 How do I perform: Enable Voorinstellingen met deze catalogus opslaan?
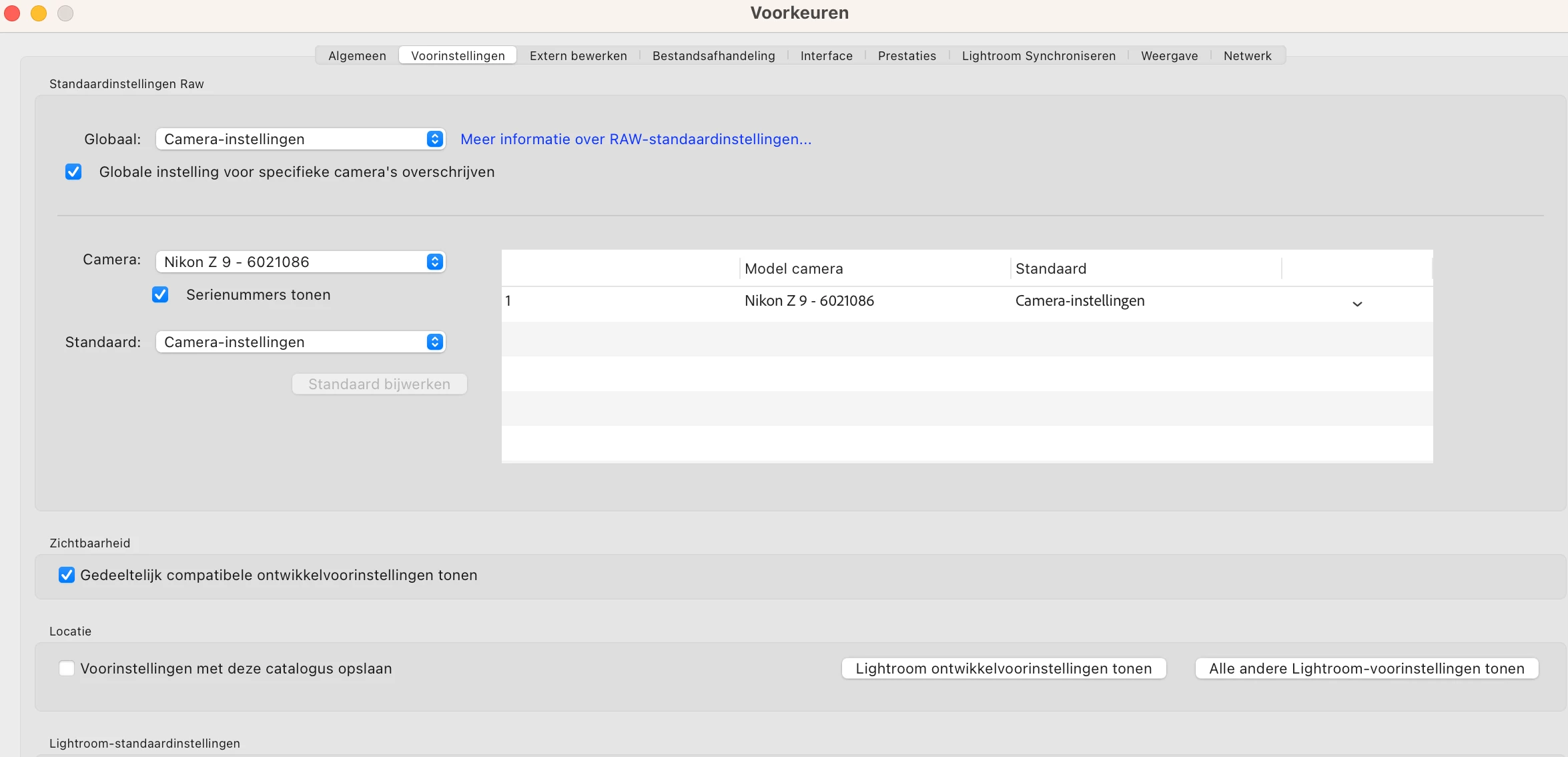[x=67, y=669]
